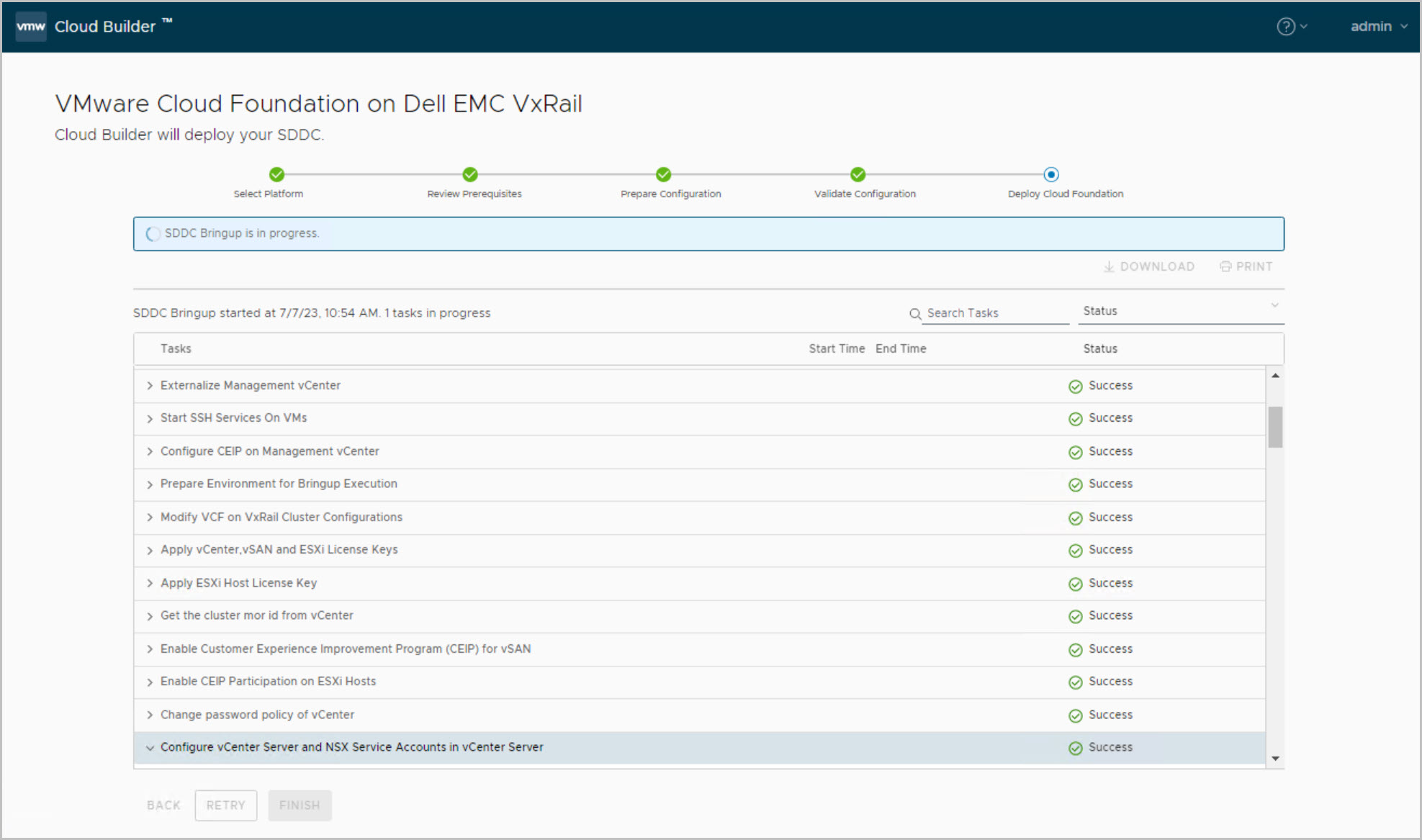The image size is (1422, 840).
Task: Click the Download icon
Action: click(1109, 266)
